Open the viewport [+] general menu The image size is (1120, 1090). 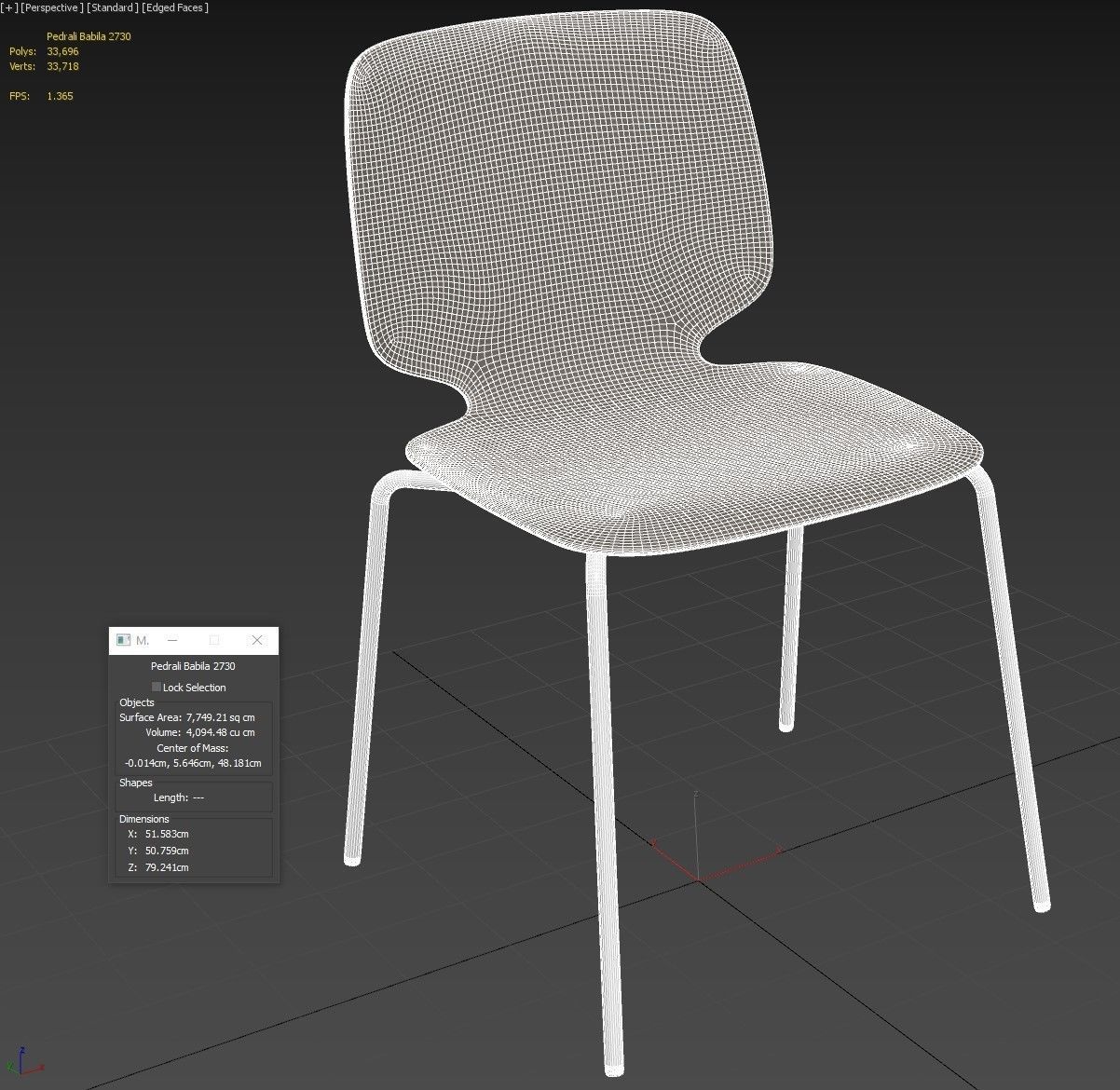pos(9,7)
